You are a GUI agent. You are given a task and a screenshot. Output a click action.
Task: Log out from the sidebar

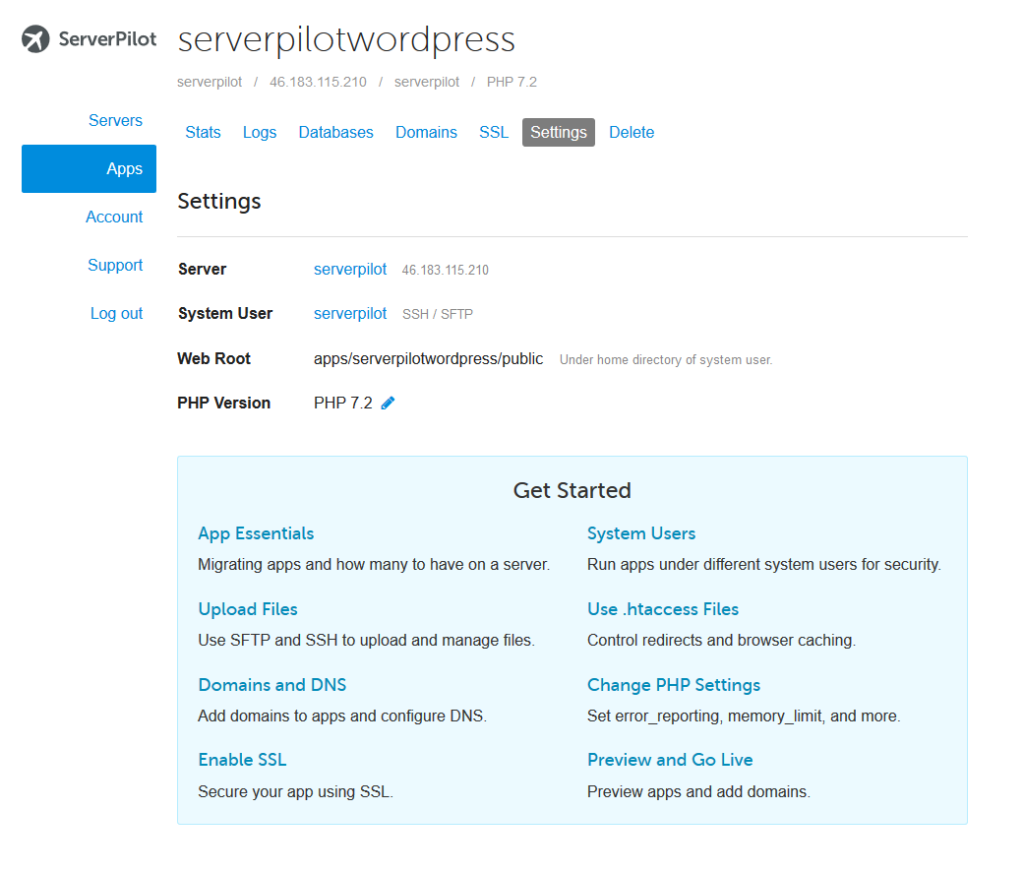tap(116, 314)
